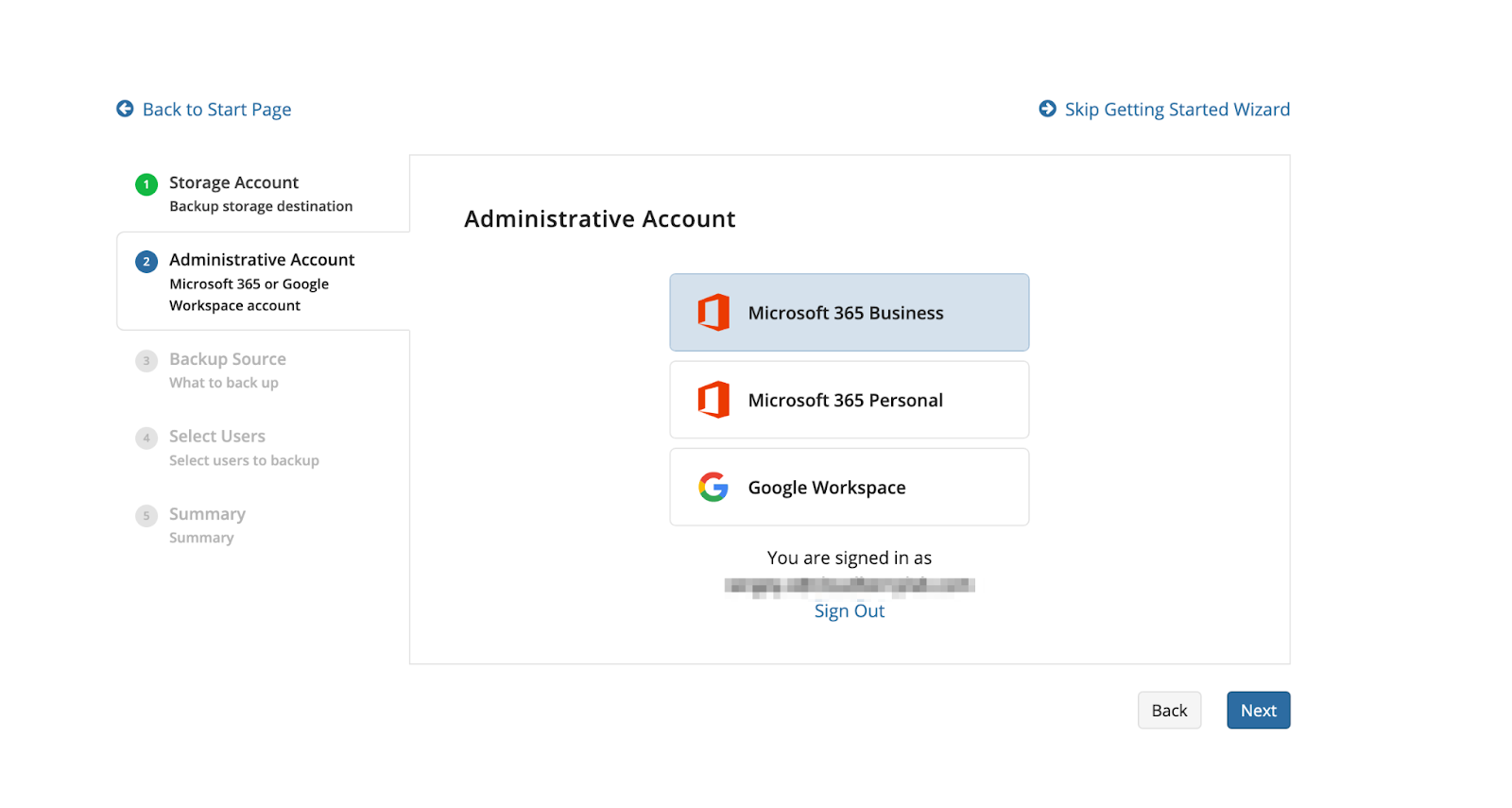1512x808 pixels.
Task: Click the 'Select users to backup' text
Action: 244,460
